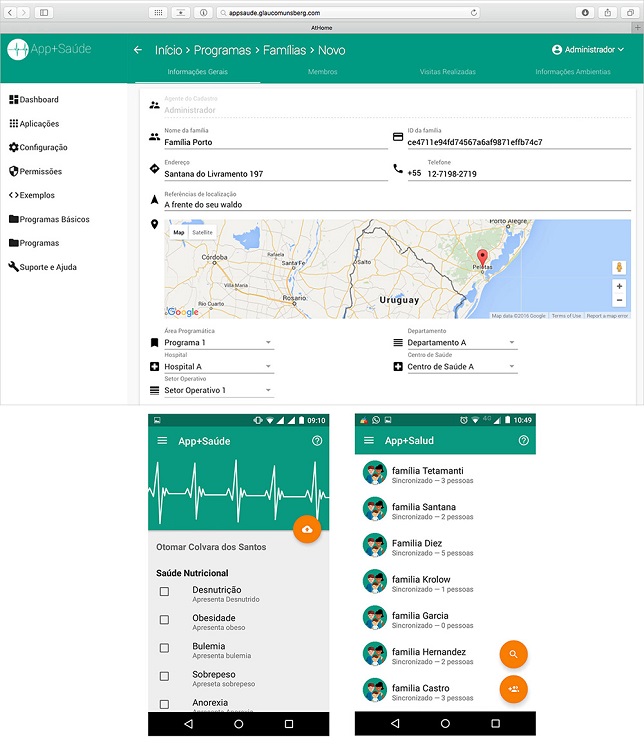Select Configuração gear item in sidebar

point(38,147)
